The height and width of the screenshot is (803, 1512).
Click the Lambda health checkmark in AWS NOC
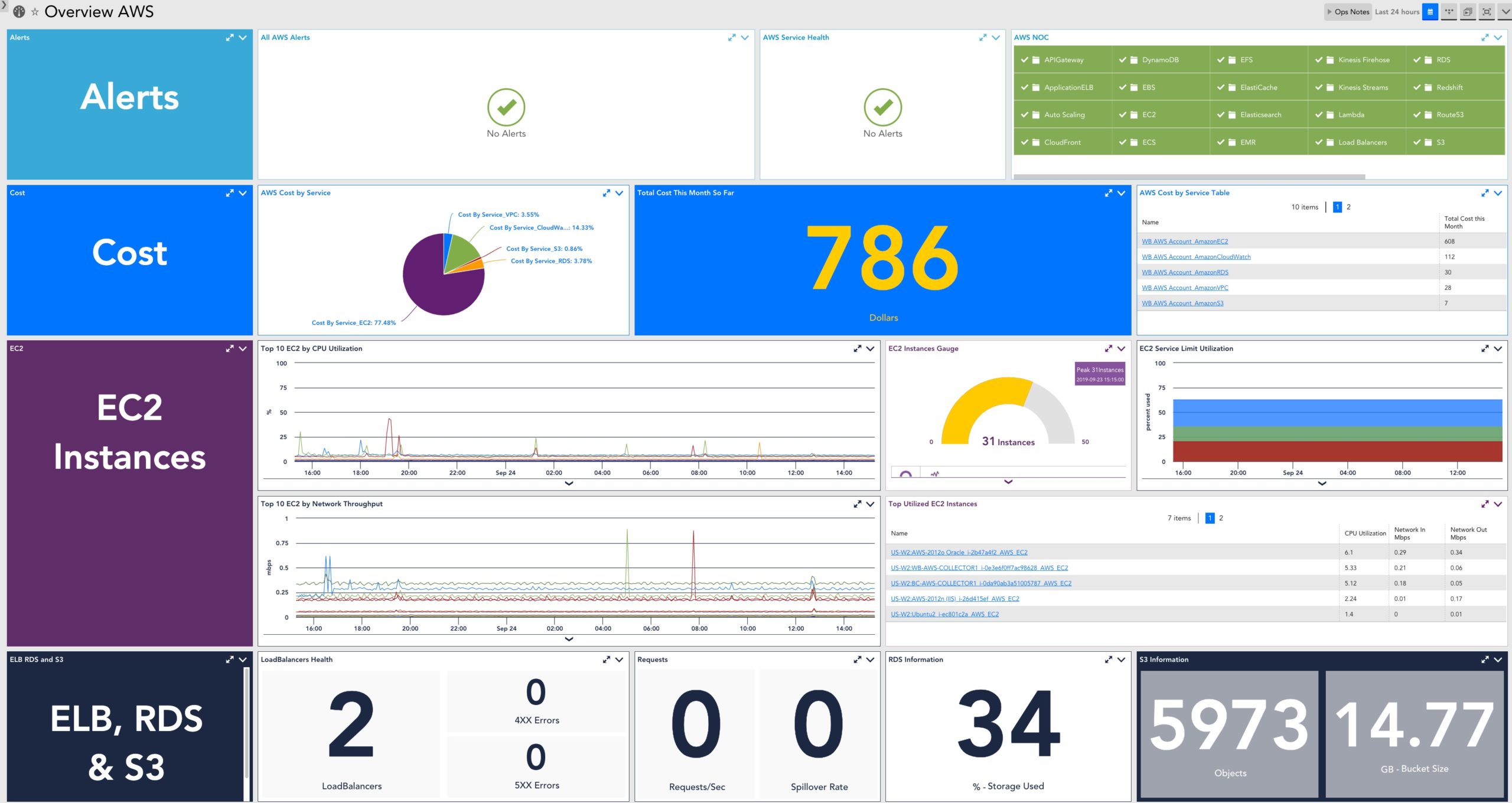[x=1318, y=115]
